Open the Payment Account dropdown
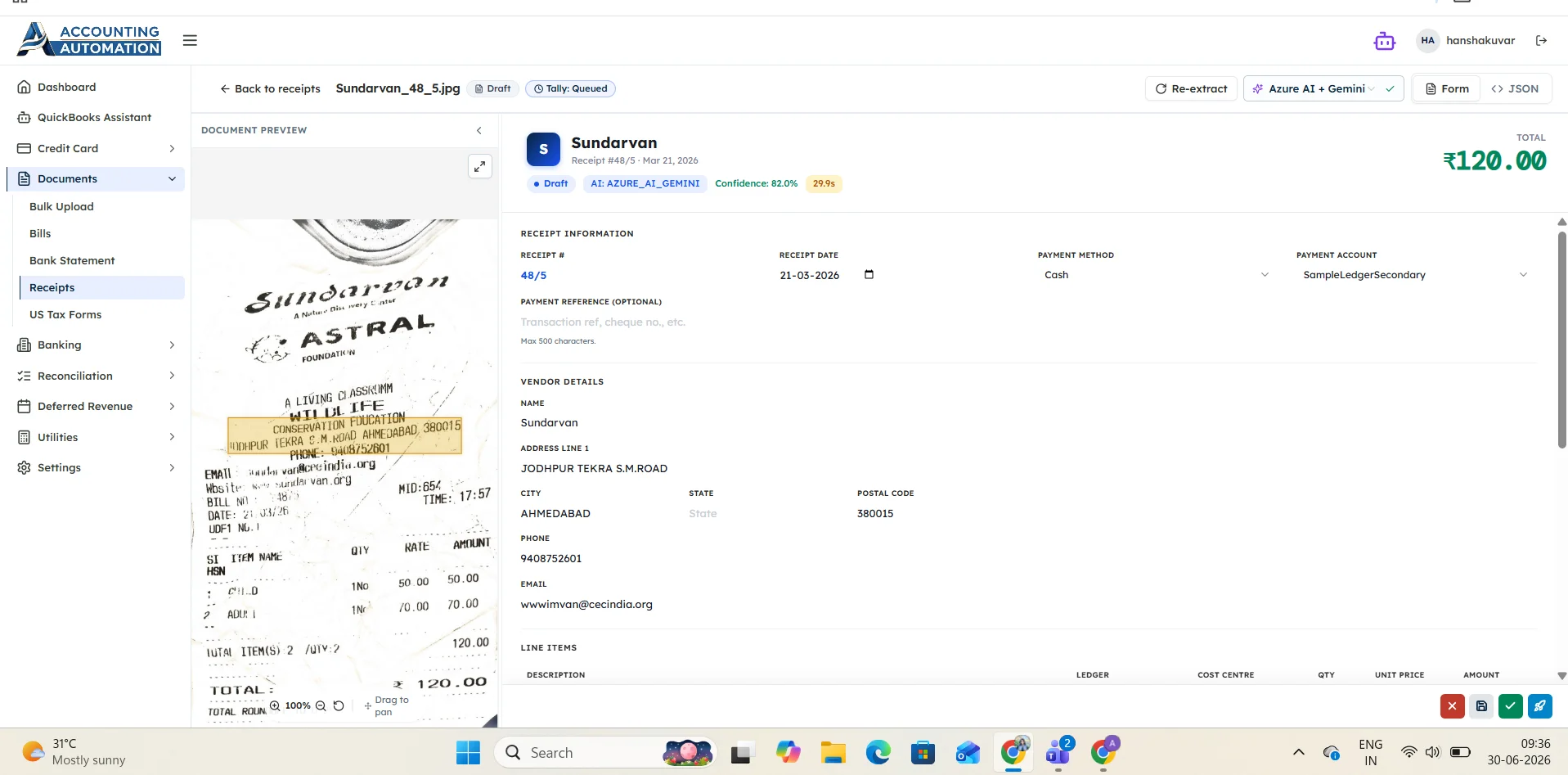1568x775 pixels. pyautogui.click(x=1414, y=275)
